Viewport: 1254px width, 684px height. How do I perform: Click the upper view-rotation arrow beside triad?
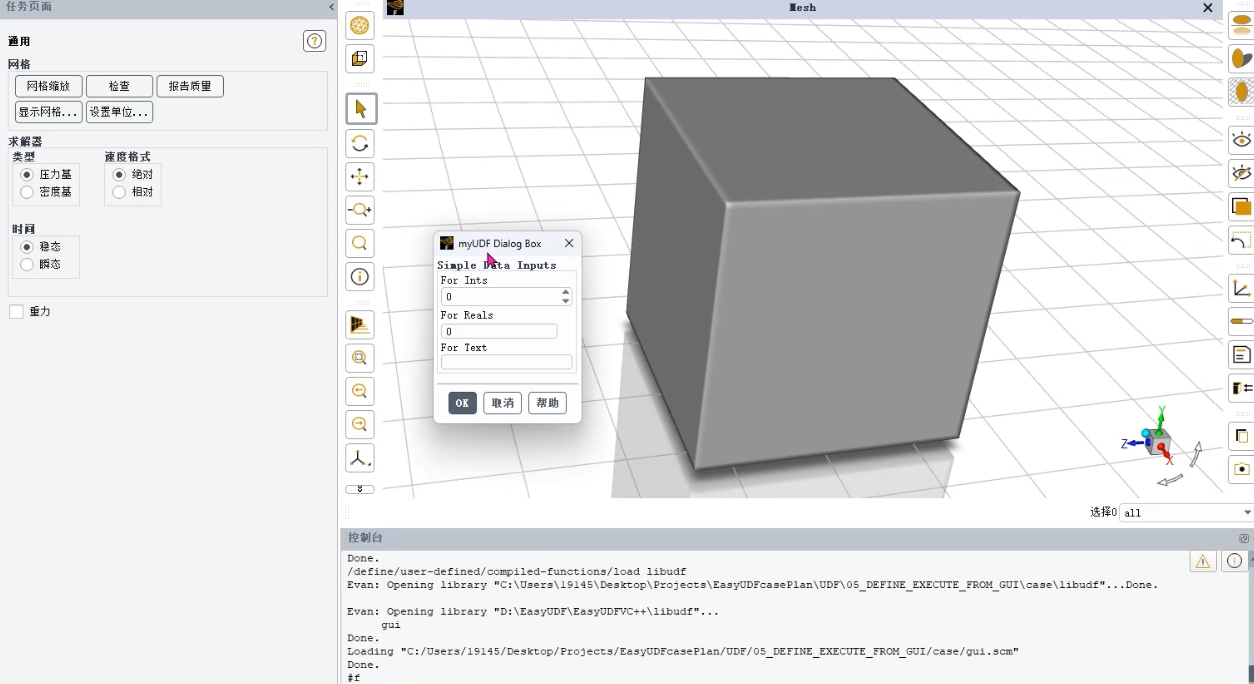pyautogui.click(x=1196, y=453)
